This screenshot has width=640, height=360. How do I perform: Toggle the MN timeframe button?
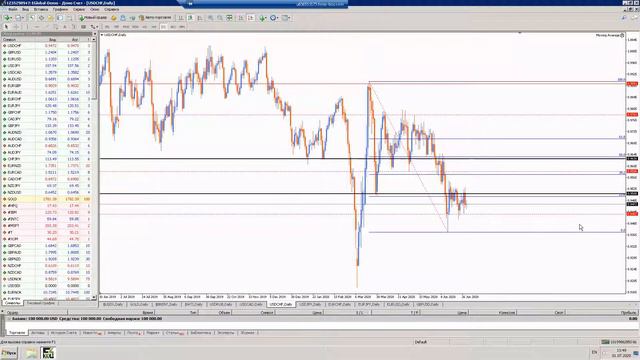point(182,27)
